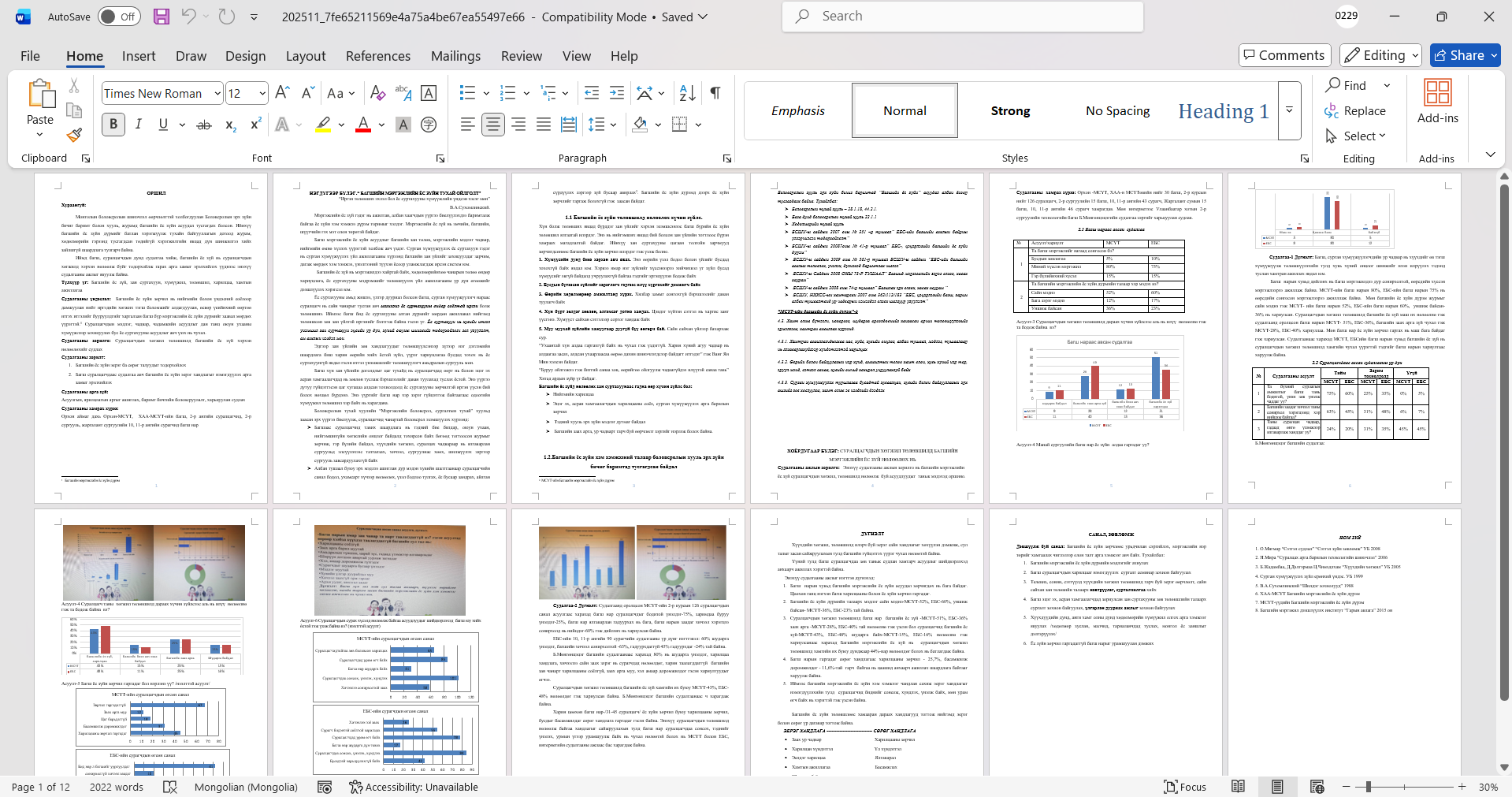The image size is (1512, 797).
Task: Toggle AutoSave switch
Action: [x=119, y=17]
